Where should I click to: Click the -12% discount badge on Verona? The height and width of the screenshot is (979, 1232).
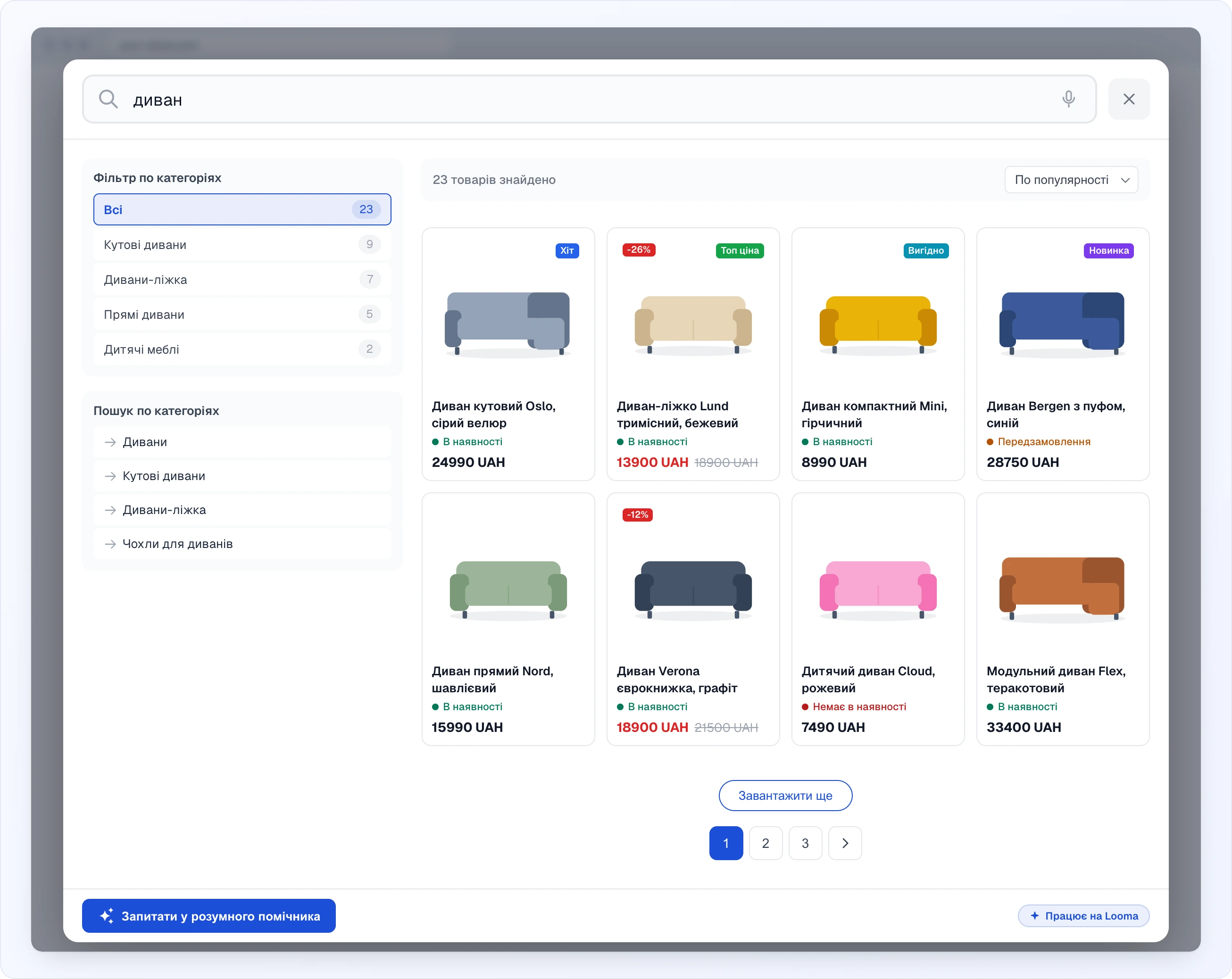pos(637,514)
